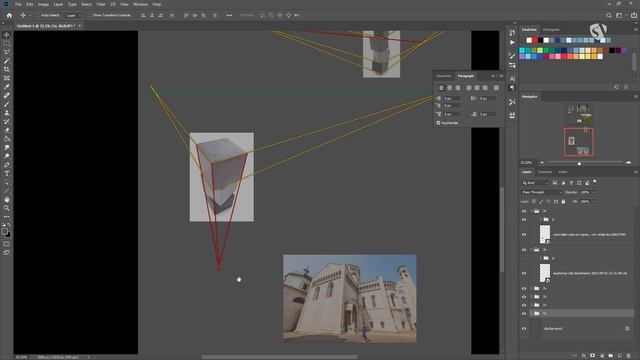
Task: Select the Horizontal Type tool
Action: pyautogui.click(x=7, y=173)
